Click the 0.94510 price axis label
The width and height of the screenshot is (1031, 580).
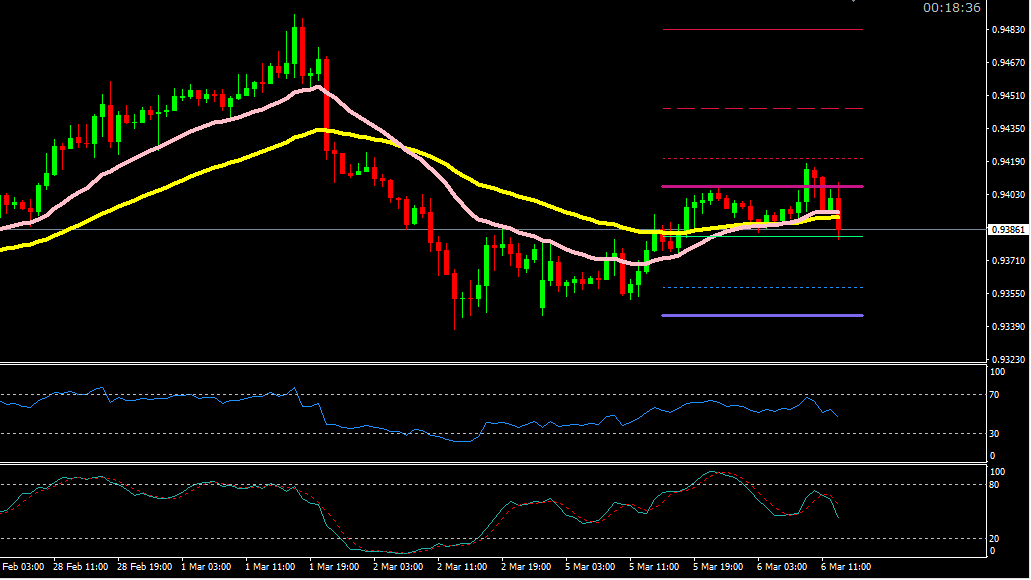point(1008,95)
